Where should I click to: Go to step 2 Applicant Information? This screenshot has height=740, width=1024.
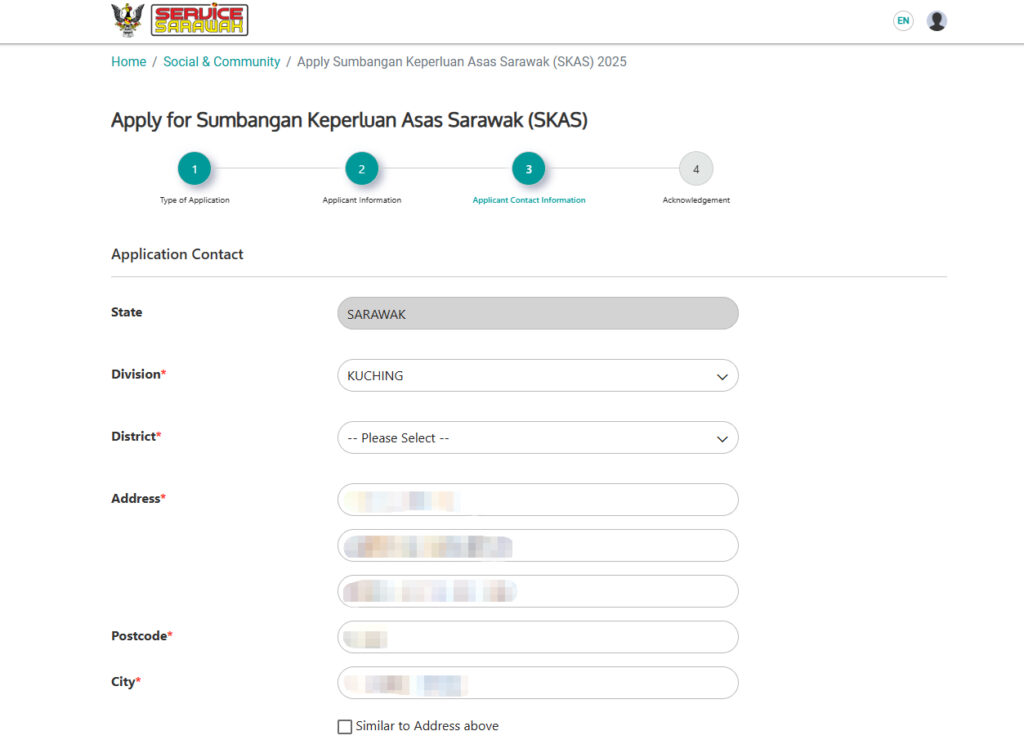click(x=362, y=169)
